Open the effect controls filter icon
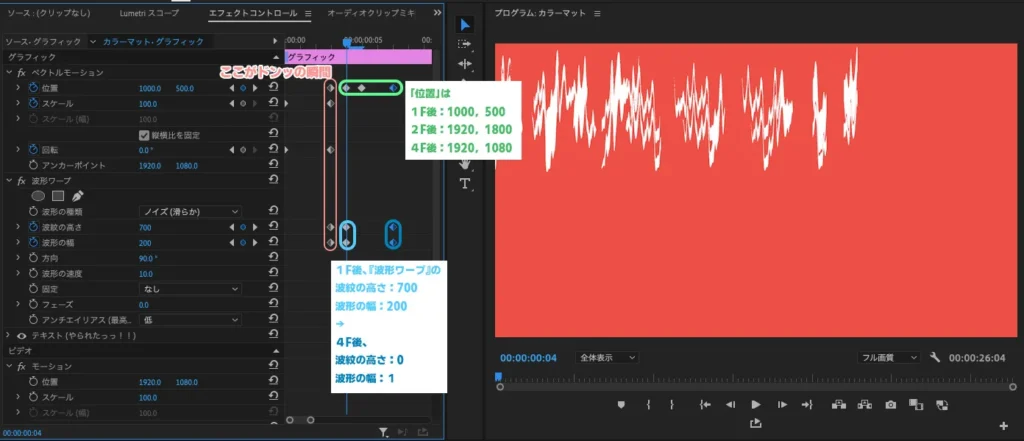This screenshot has height=441, width=1024. [384, 432]
